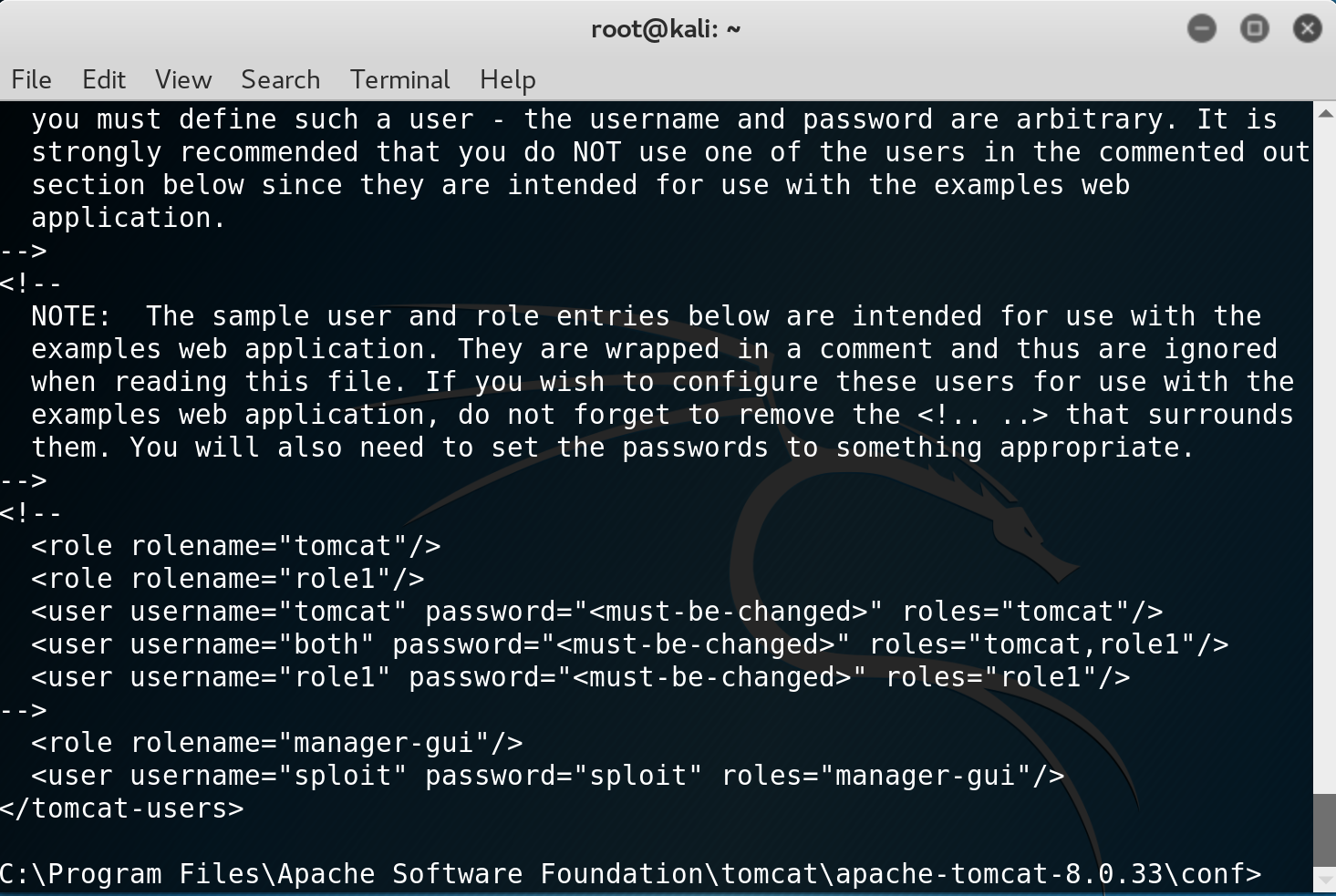Click the empty scrollbar track above thumb
The width and height of the screenshot is (1336, 896).
[x=1325, y=456]
